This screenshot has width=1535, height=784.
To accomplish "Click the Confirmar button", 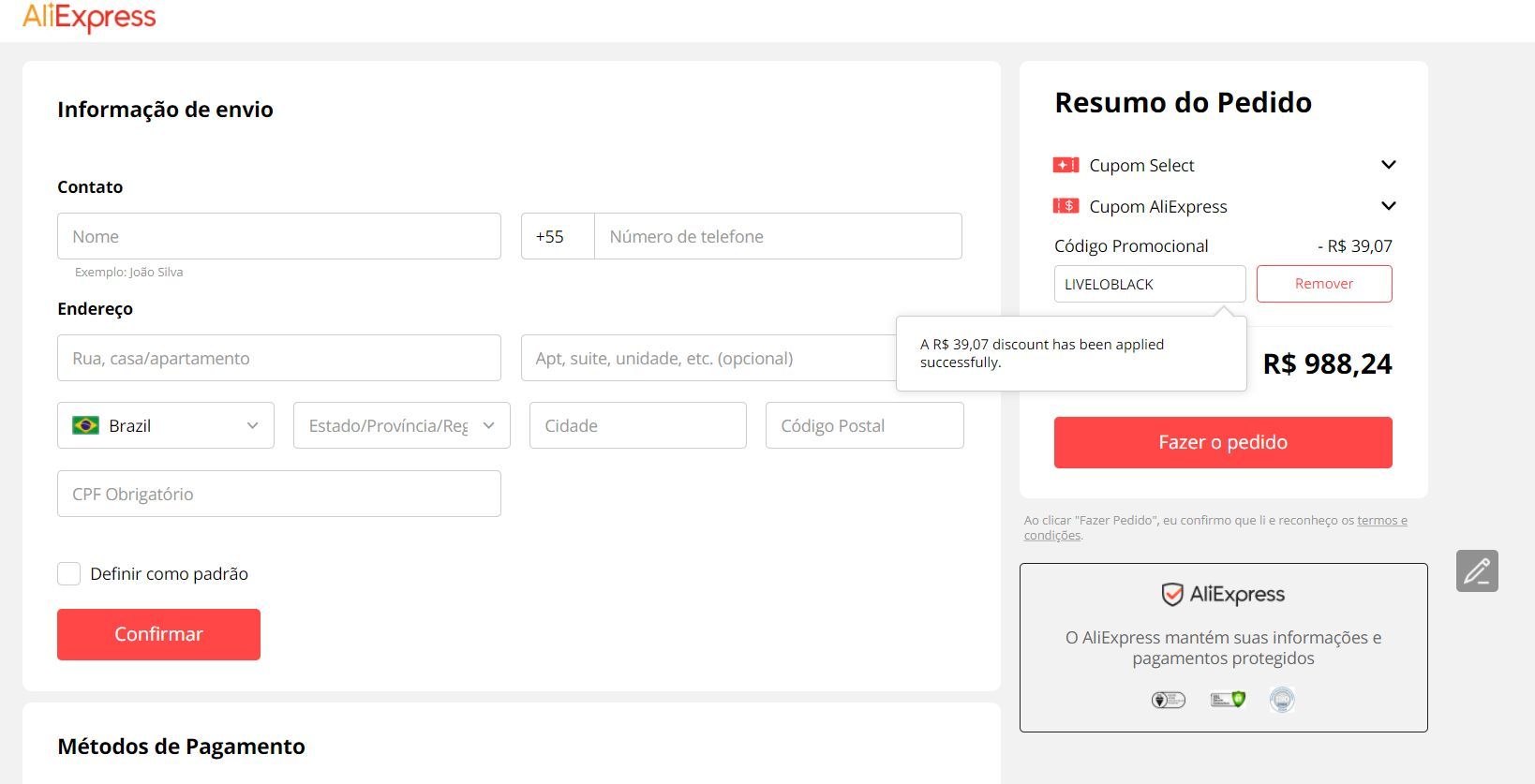I will [x=158, y=634].
